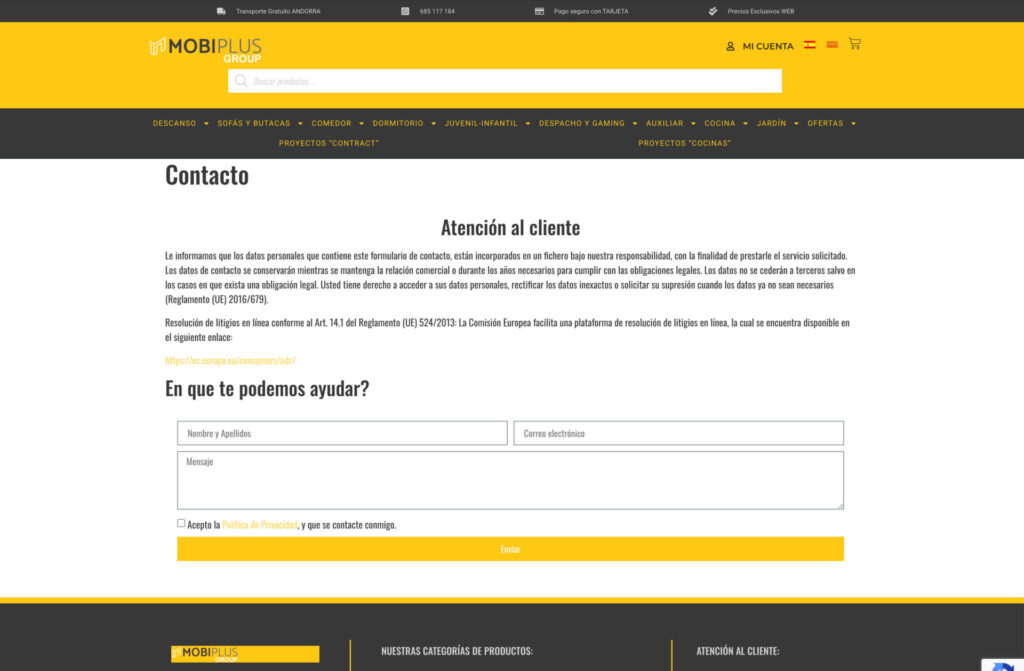Open the Proyectos "Contract" menu item

click(328, 143)
